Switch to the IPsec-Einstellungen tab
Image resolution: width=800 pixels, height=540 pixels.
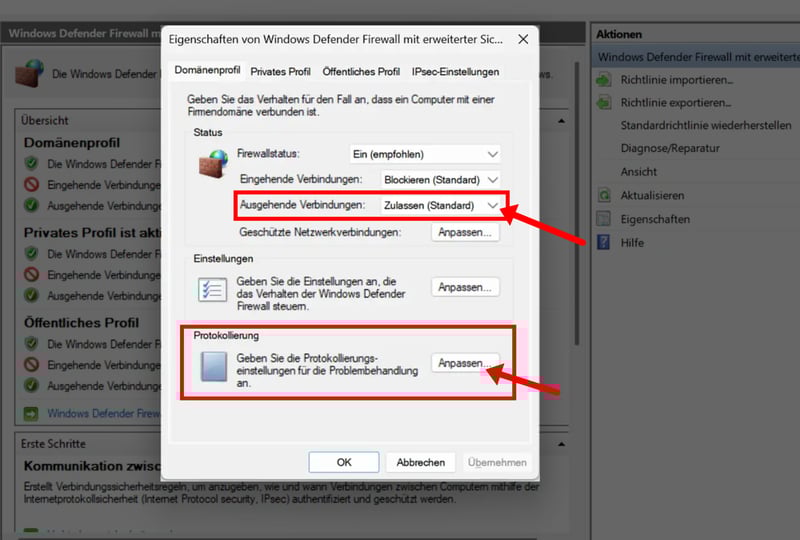tap(455, 72)
